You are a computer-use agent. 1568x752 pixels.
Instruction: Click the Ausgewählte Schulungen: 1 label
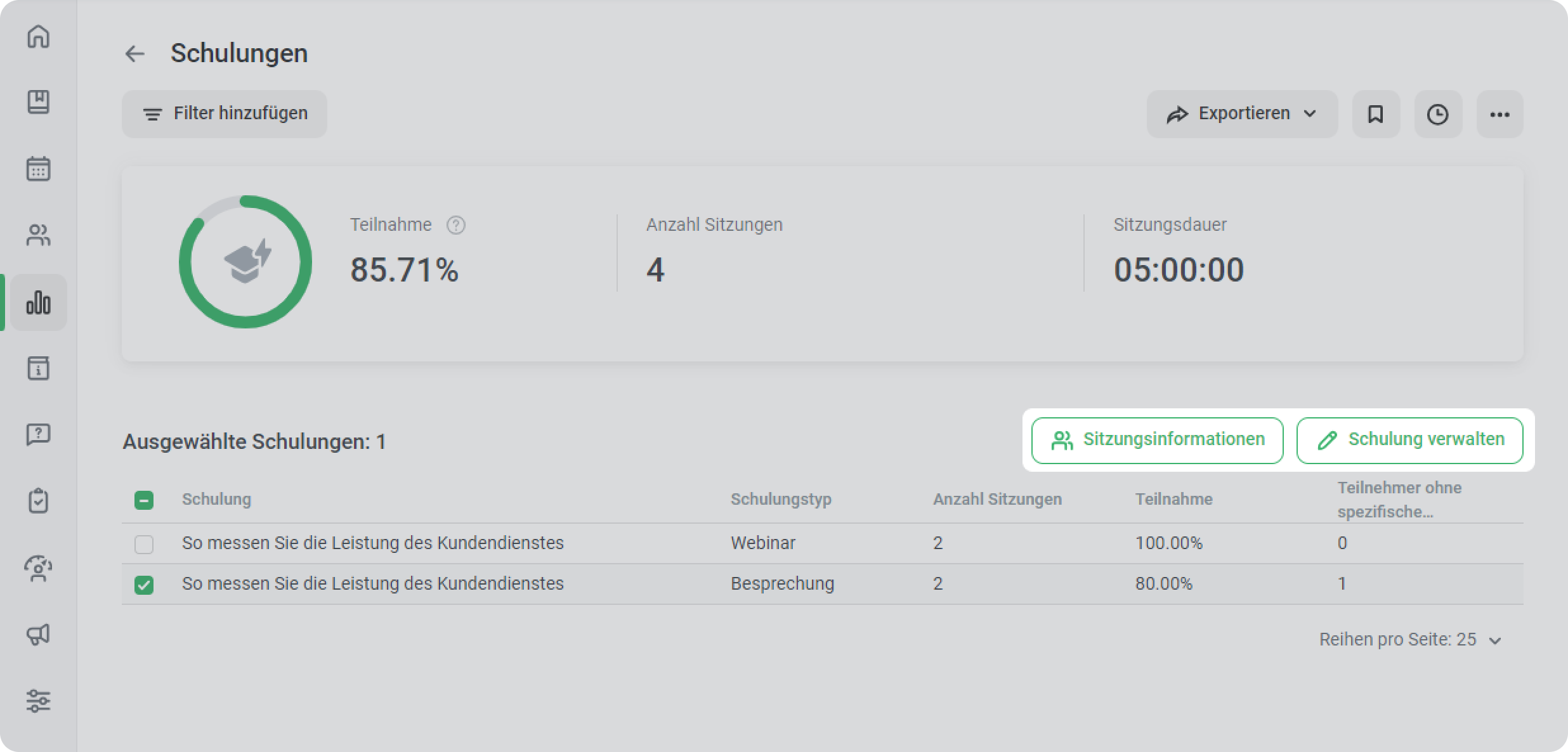(x=254, y=442)
